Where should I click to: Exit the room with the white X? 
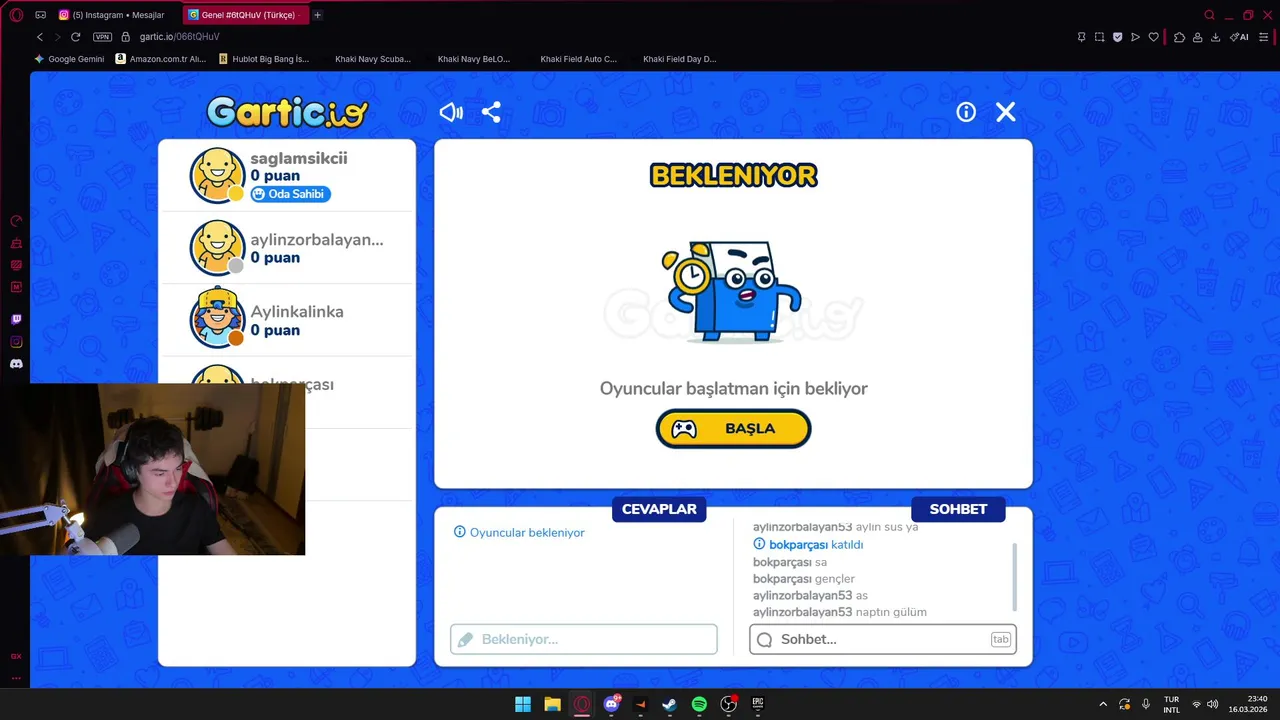[x=1006, y=112]
